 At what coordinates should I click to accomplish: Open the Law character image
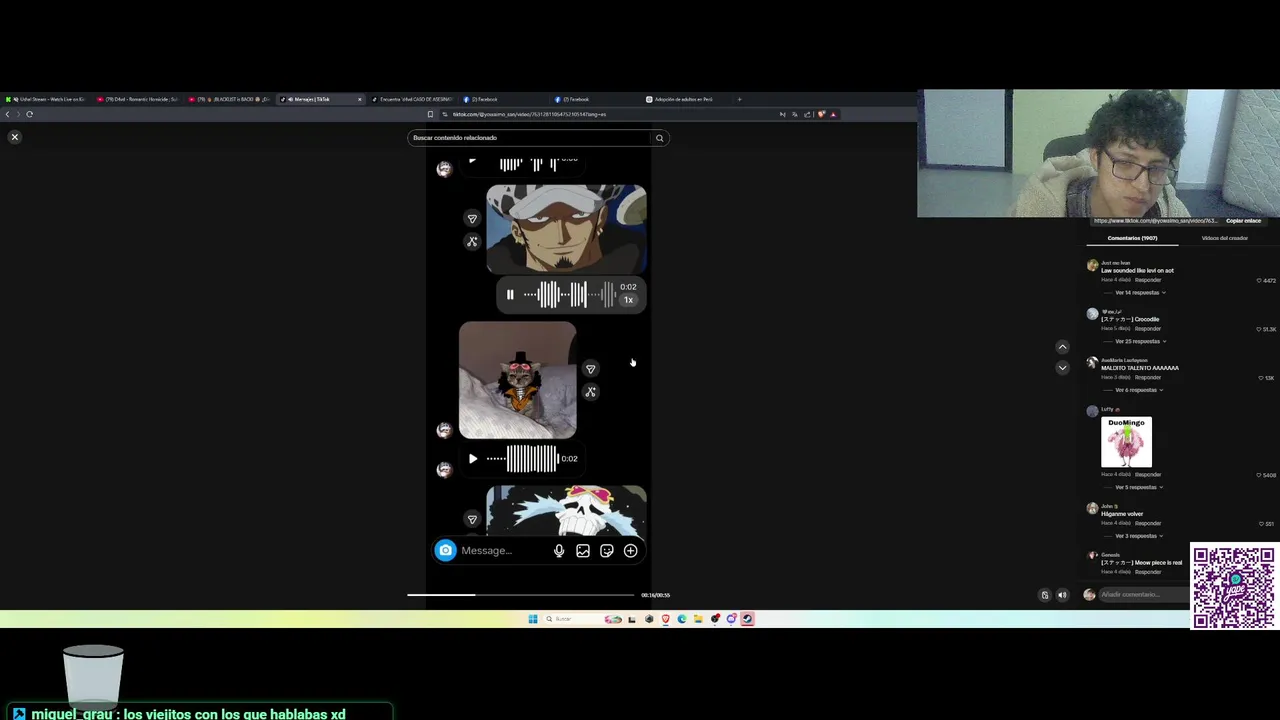(x=566, y=229)
